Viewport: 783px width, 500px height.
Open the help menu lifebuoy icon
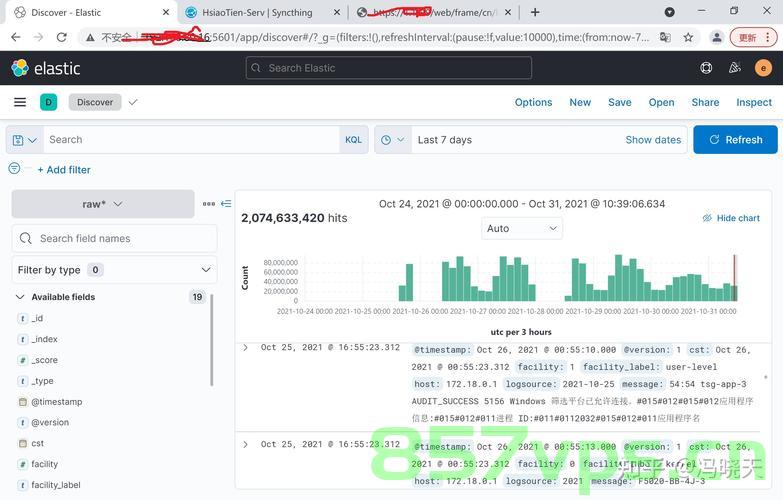click(706, 68)
